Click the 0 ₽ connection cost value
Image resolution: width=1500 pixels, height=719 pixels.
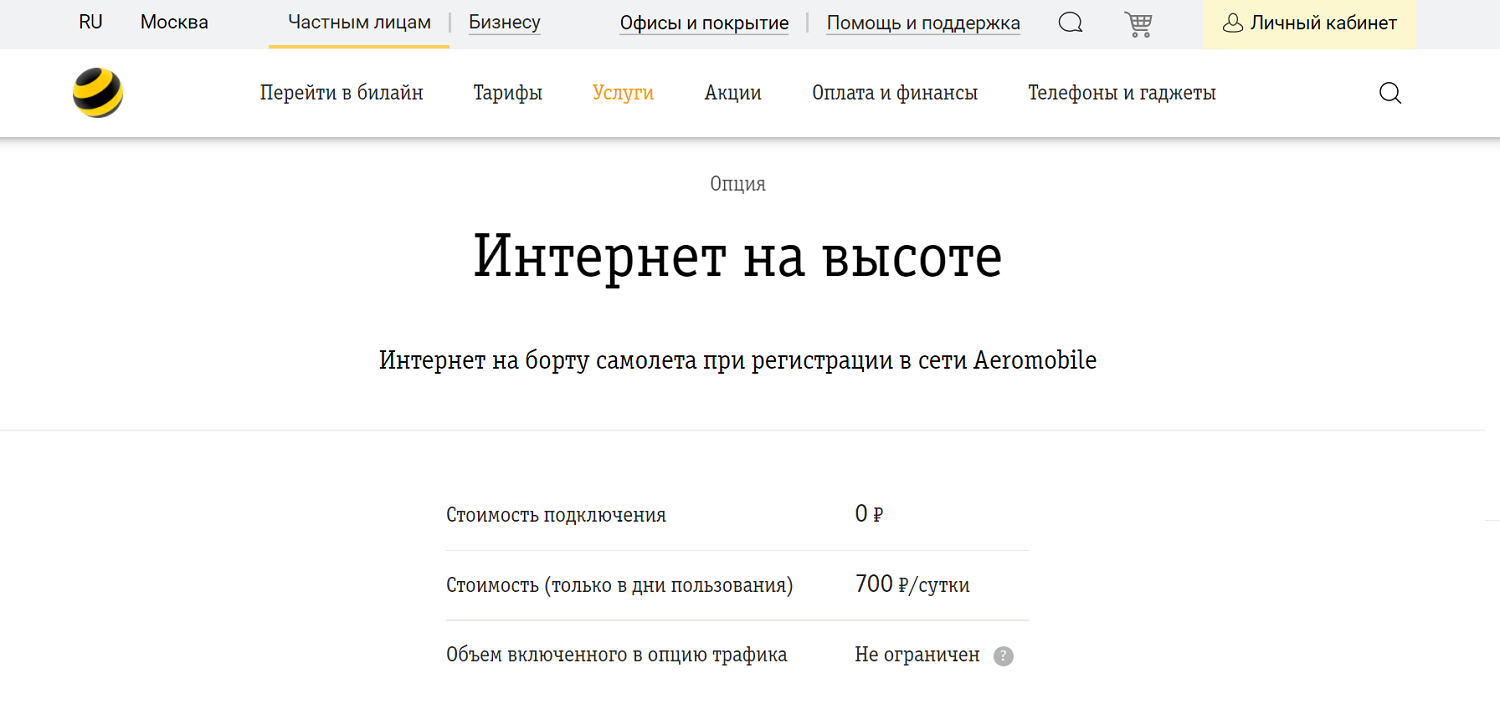click(869, 515)
